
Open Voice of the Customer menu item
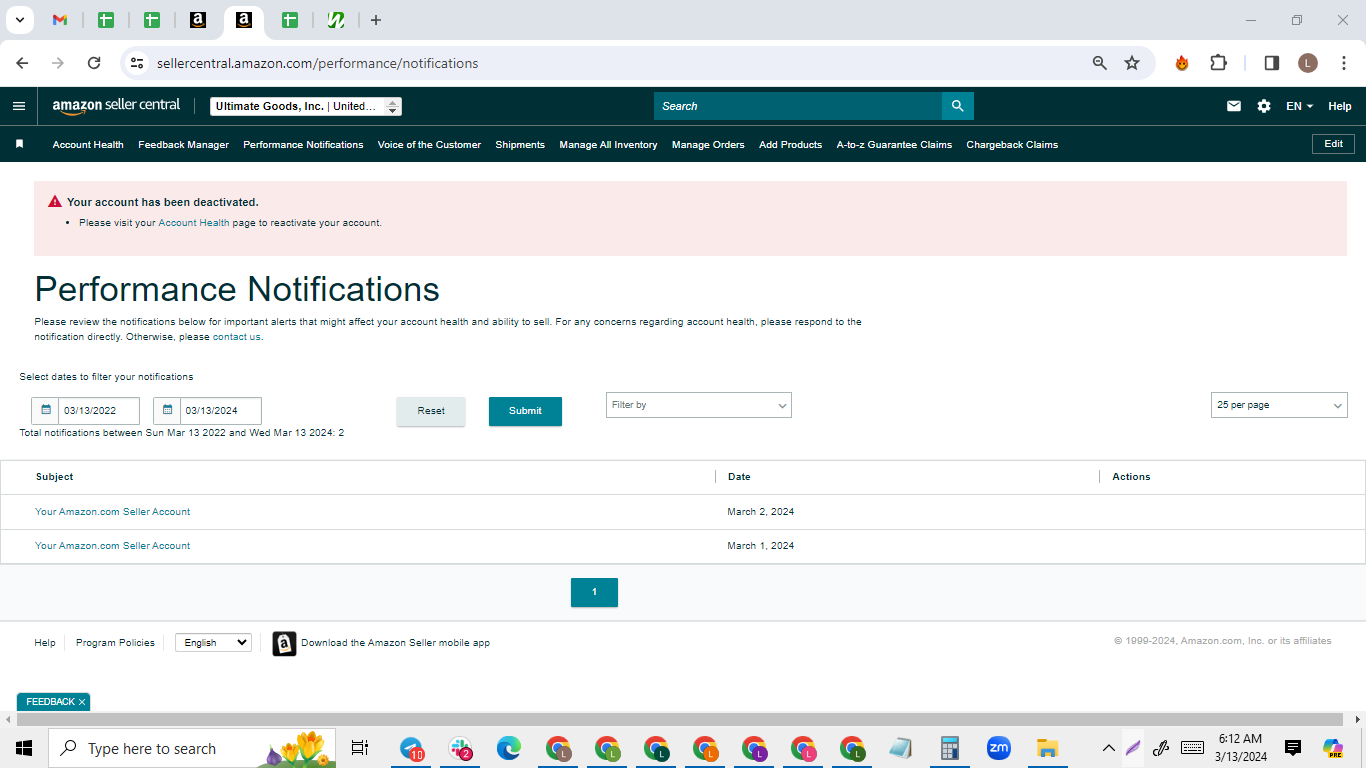[429, 144]
